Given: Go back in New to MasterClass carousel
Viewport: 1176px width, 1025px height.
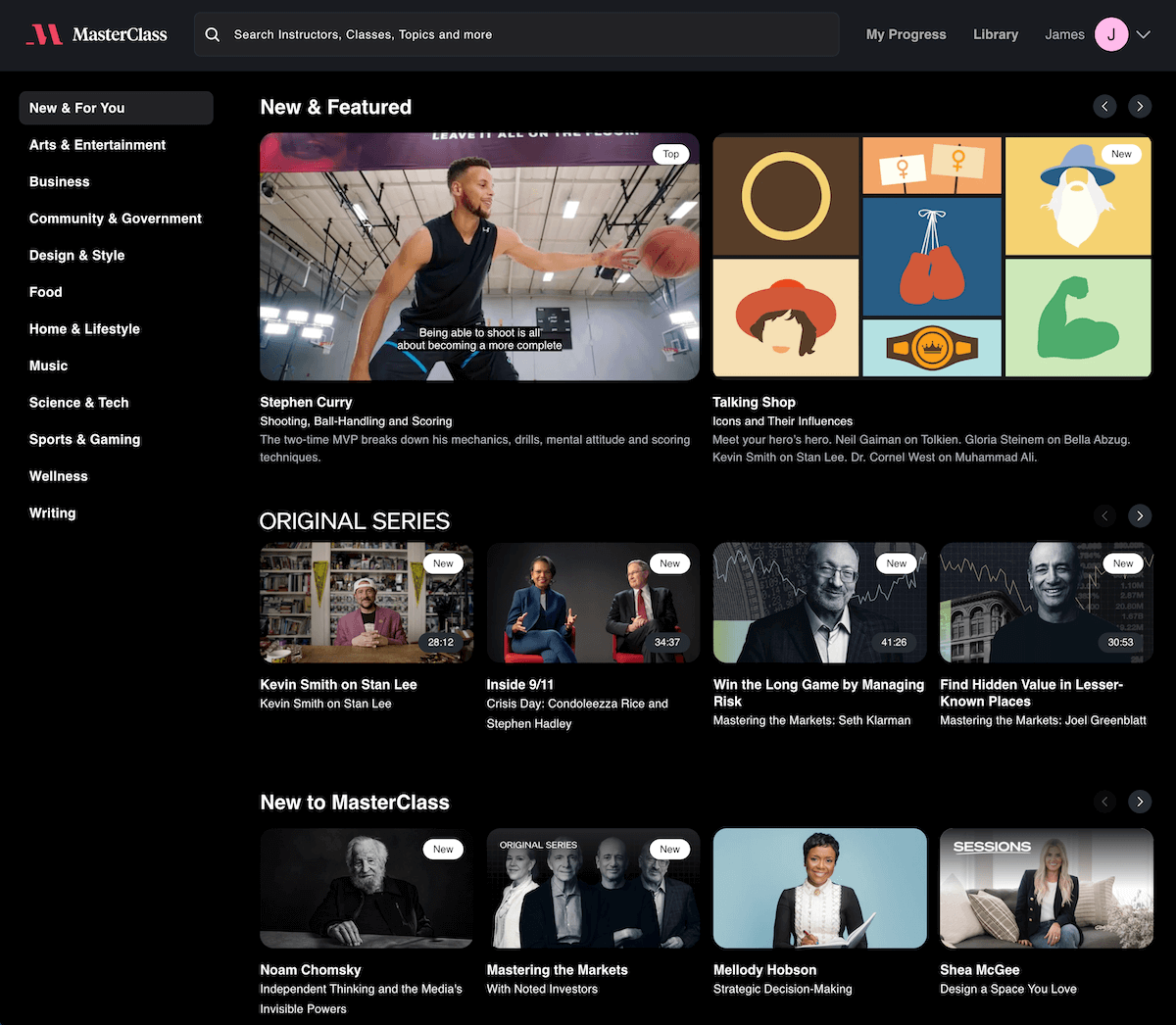Looking at the screenshot, I should [x=1104, y=802].
